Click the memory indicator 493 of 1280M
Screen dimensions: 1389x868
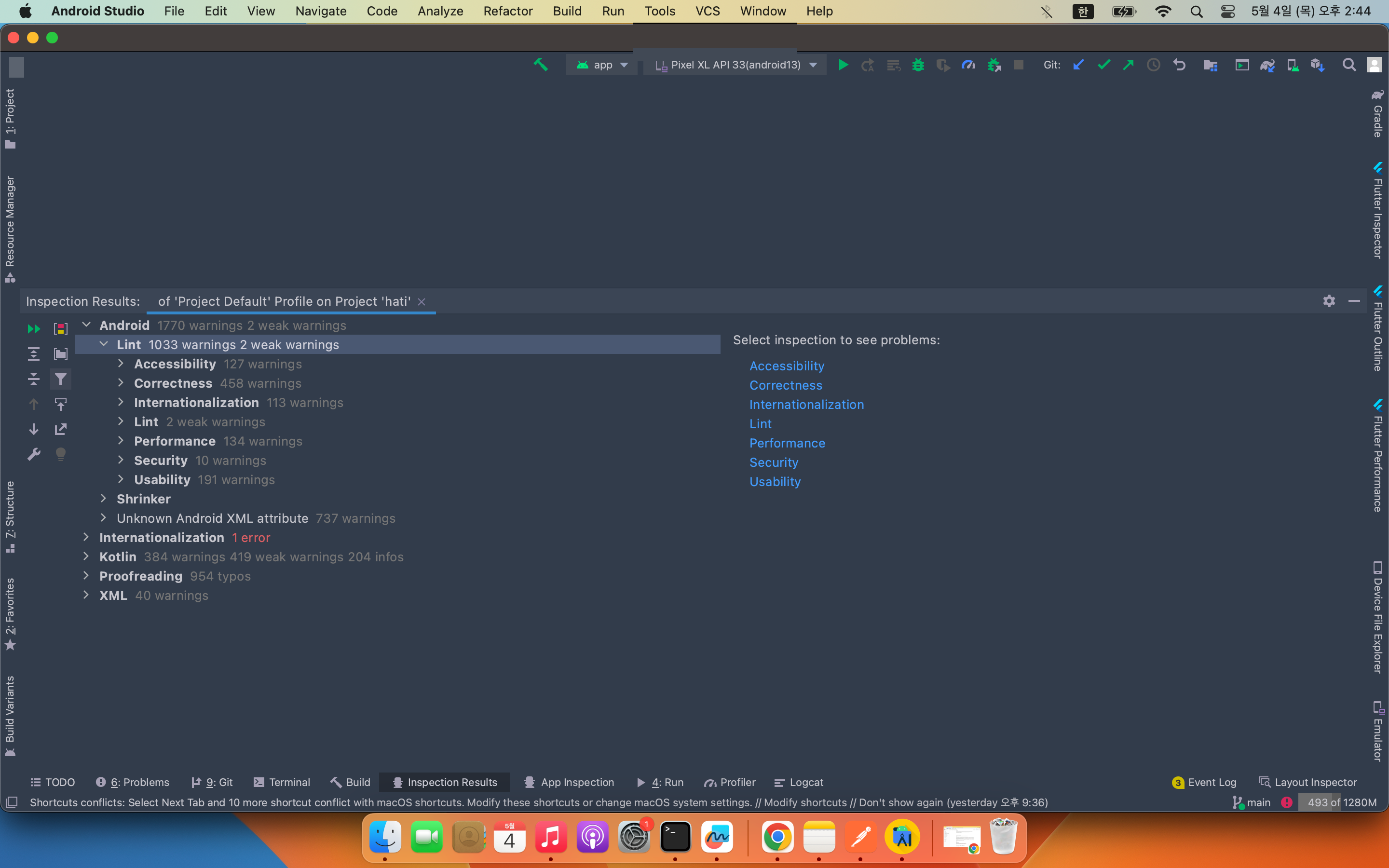tap(1341, 802)
